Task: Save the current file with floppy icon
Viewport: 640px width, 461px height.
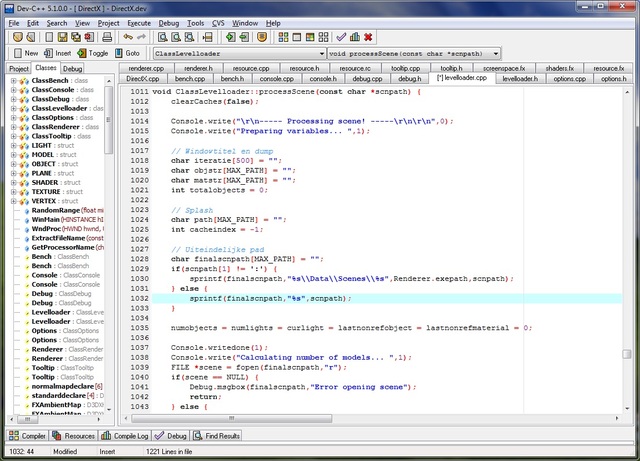Action: 62,37
